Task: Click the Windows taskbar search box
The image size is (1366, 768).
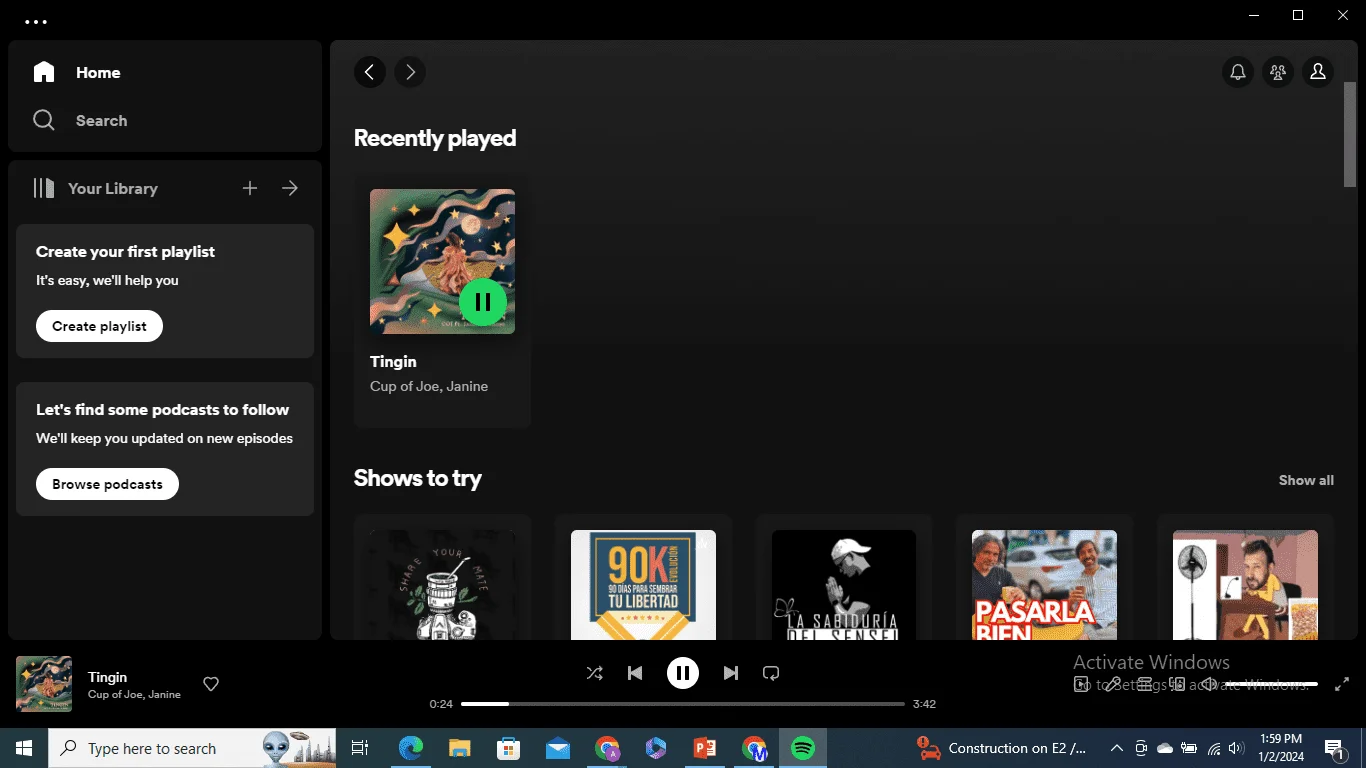Action: tap(194, 748)
